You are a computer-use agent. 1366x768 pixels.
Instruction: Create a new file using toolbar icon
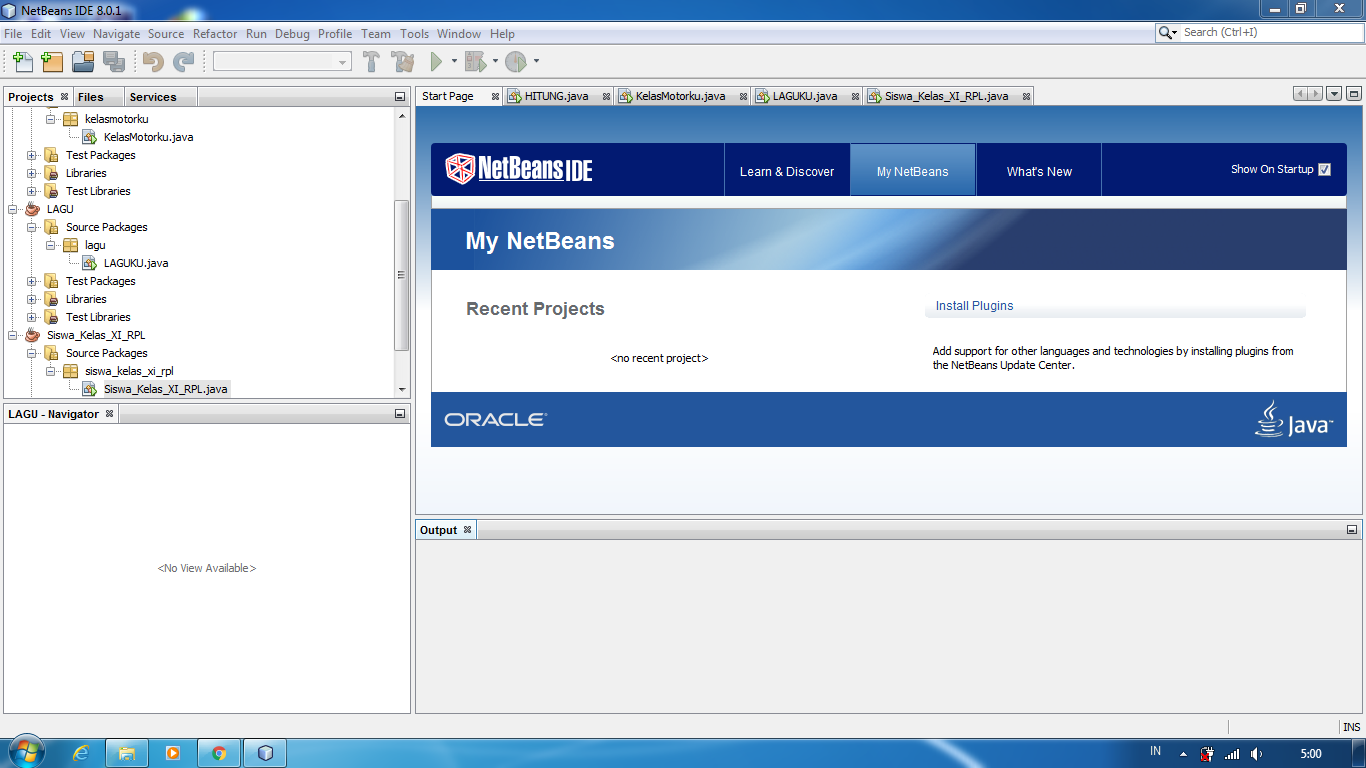pyautogui.click(x=22, y=61)
